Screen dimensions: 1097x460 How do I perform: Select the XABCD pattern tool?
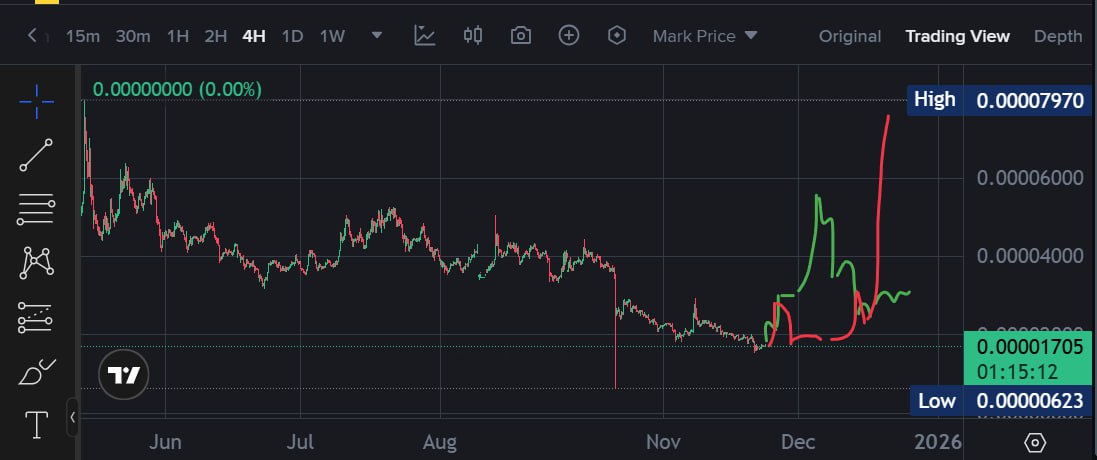[37, 263]
